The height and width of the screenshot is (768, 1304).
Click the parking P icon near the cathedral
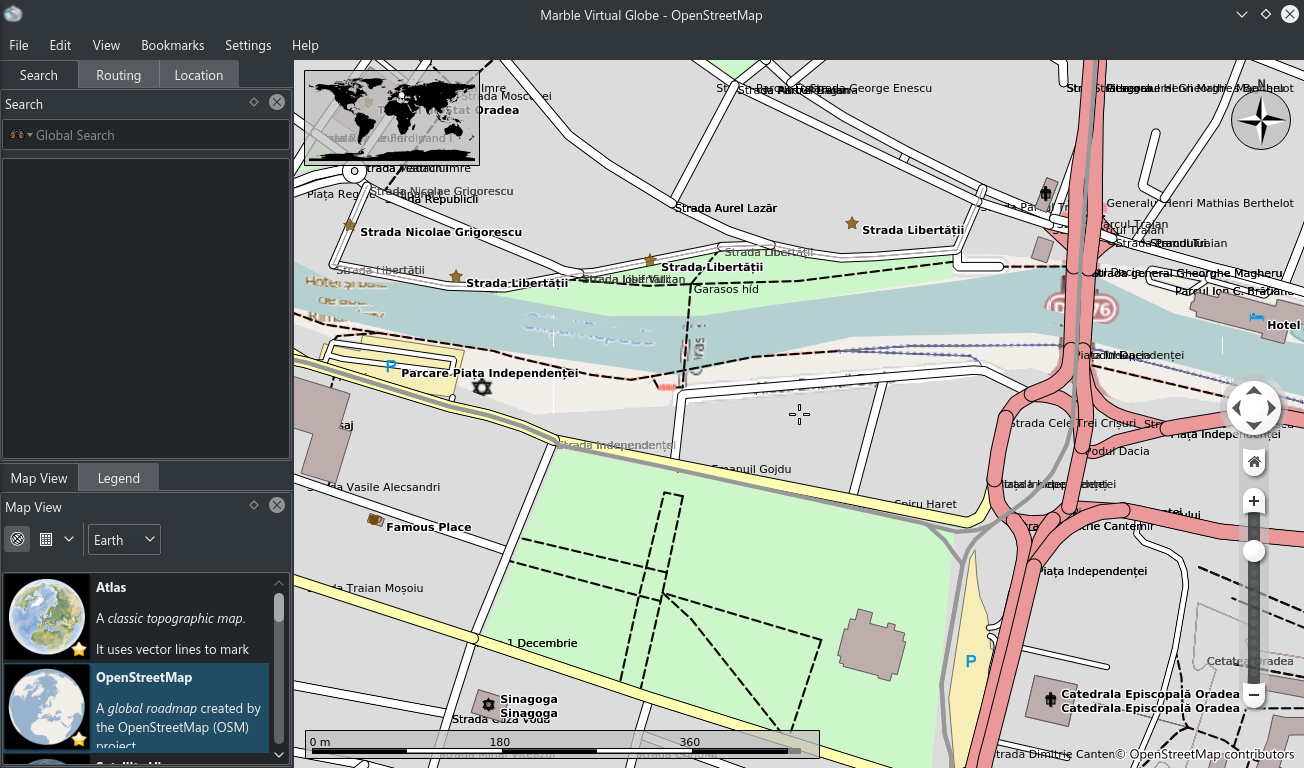pos(970,661)
